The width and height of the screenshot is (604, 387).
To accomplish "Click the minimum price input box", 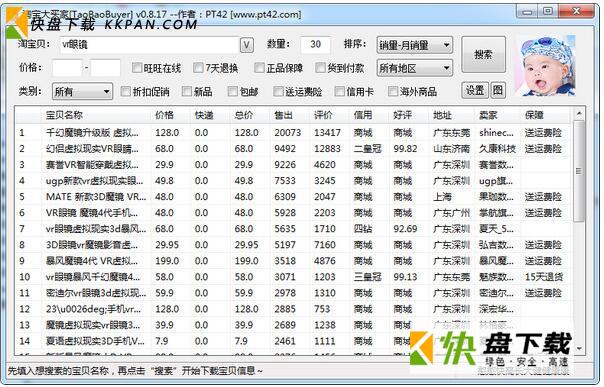I will [x=67, y=68].
